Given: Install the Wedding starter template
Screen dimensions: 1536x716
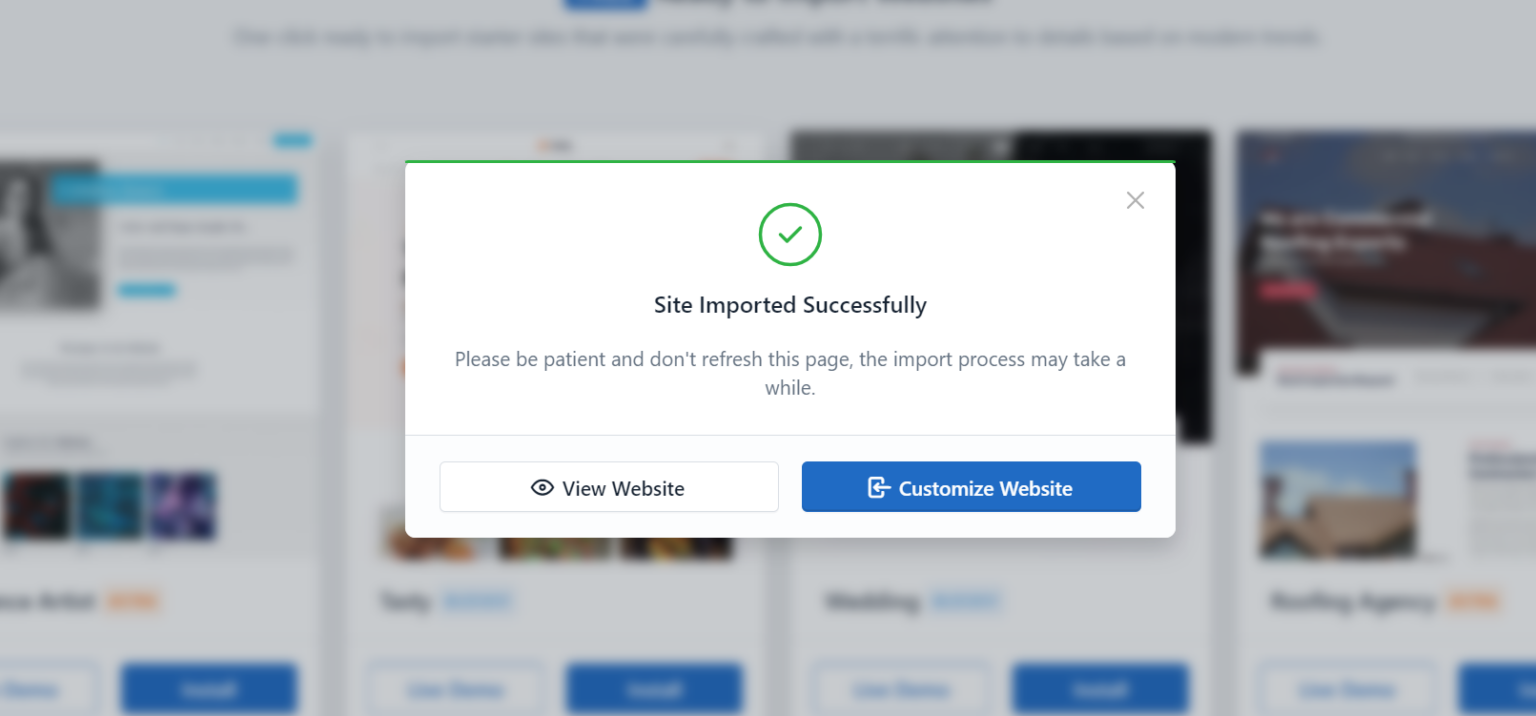Looking at the screenshot, I should pyautogui.click(x=1100, y=688).
